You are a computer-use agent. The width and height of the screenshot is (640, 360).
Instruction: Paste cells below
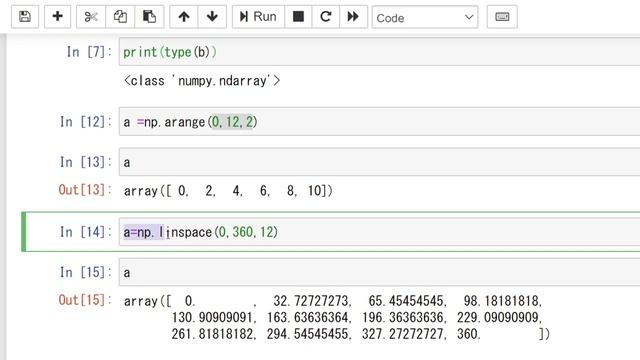149,17
